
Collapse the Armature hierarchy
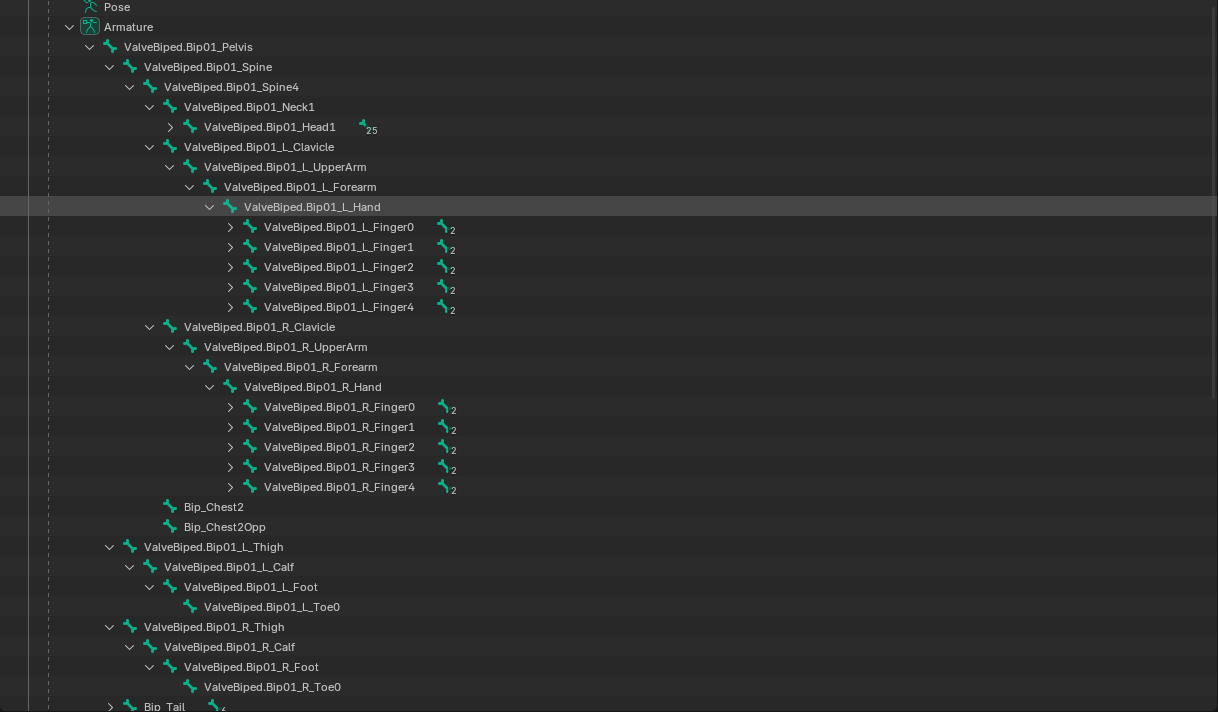pyautogui.click(x=70, y=27)
